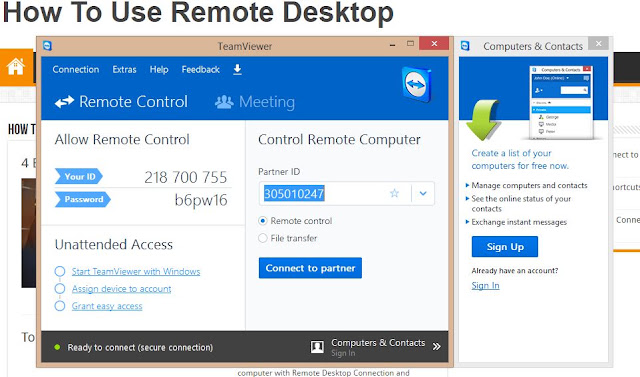Click circle next to Grant easy access

60,306
